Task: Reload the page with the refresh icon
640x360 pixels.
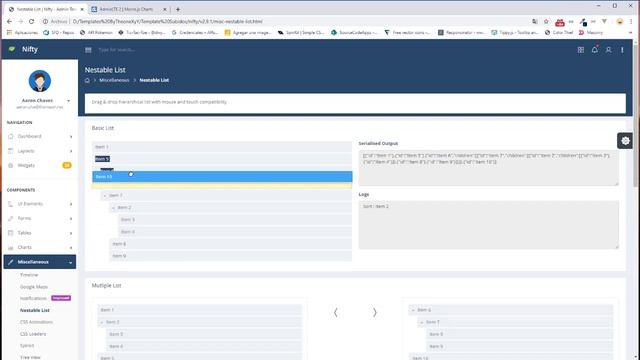Action: tap(31, 21)
